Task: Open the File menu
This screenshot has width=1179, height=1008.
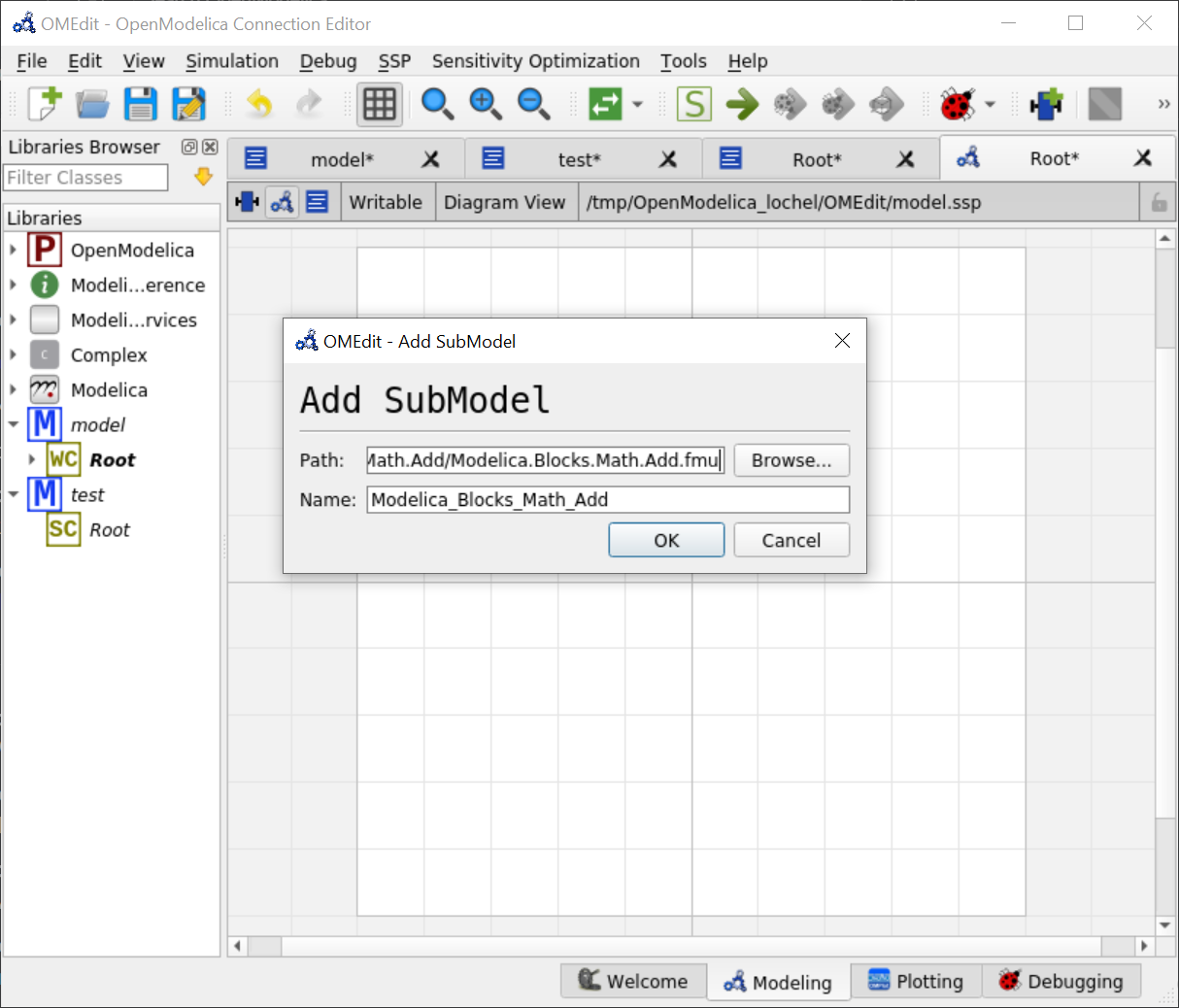Action: click(32, 61)
